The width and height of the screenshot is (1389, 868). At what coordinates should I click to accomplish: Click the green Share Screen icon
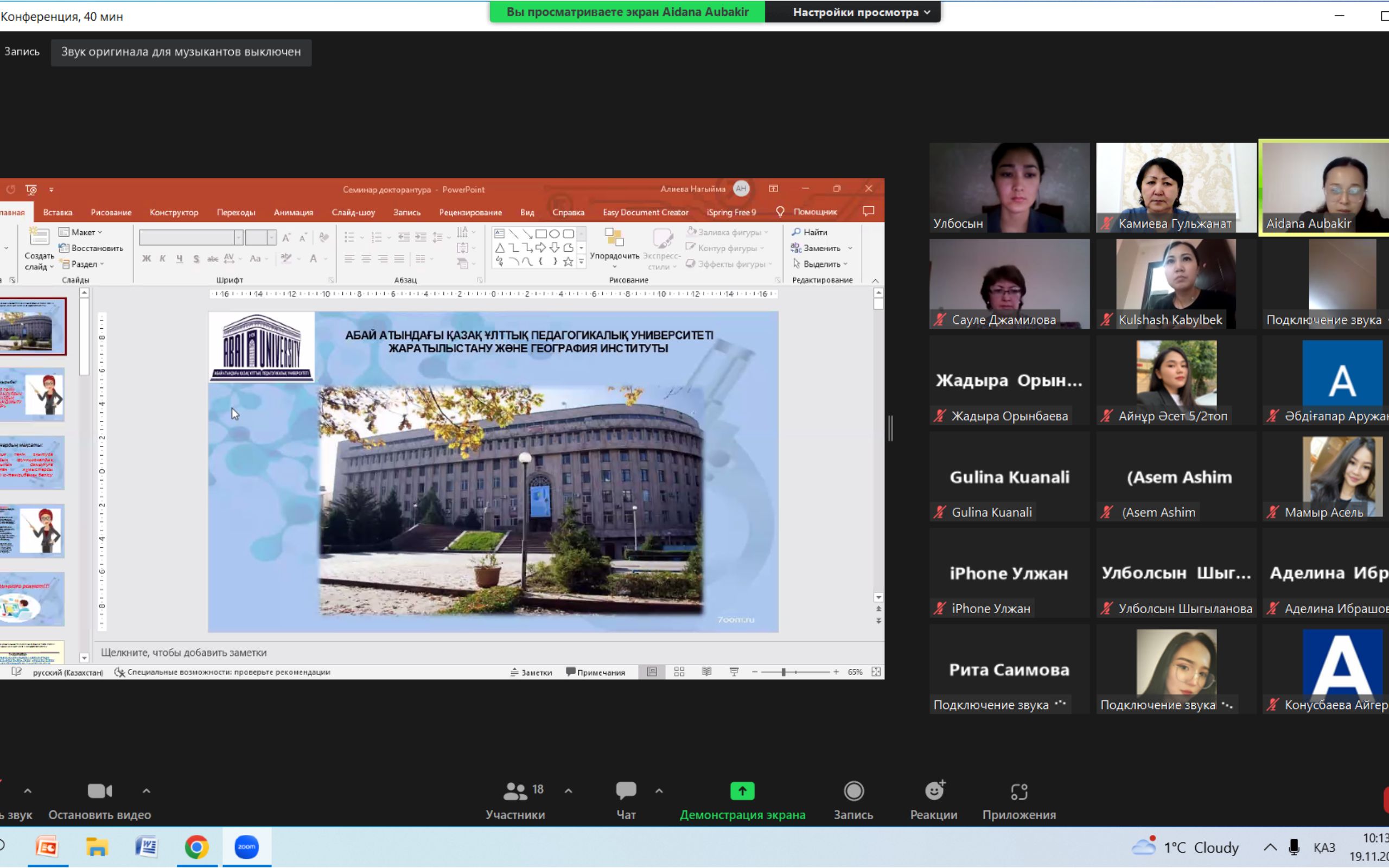(742, 792)
